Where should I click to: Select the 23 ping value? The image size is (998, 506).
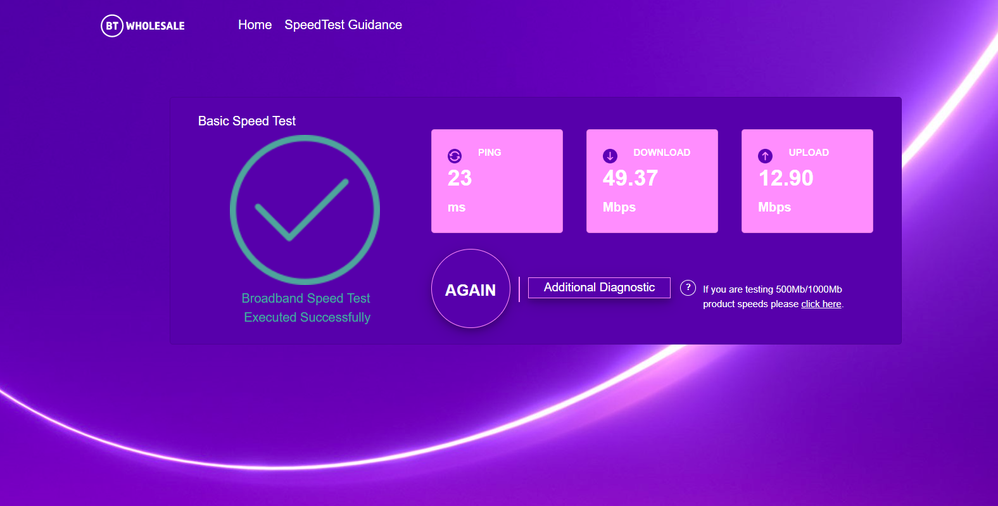point(460,179)
